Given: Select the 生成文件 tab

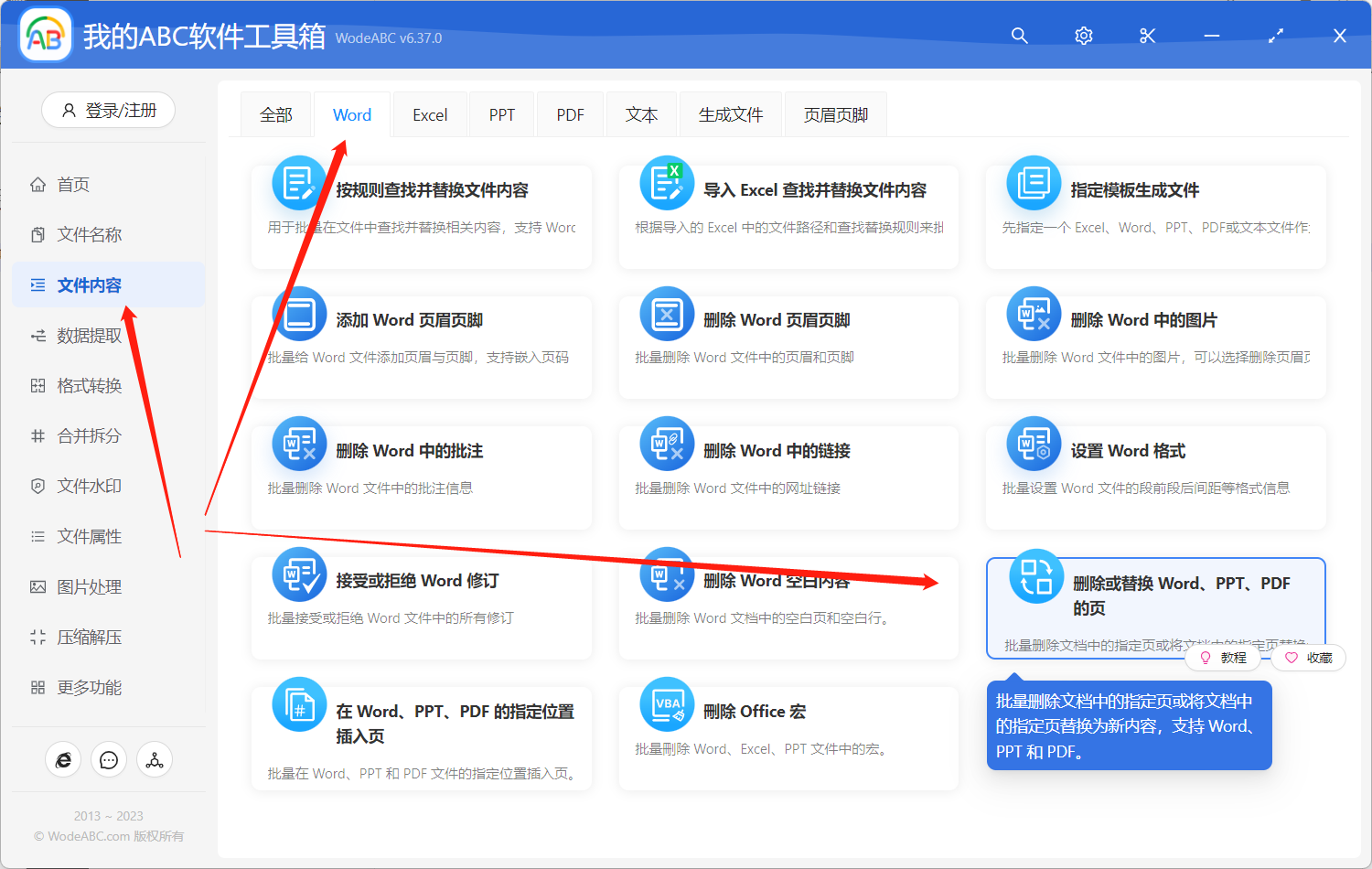Looking at the screenshot, I should tap(730, 113).
